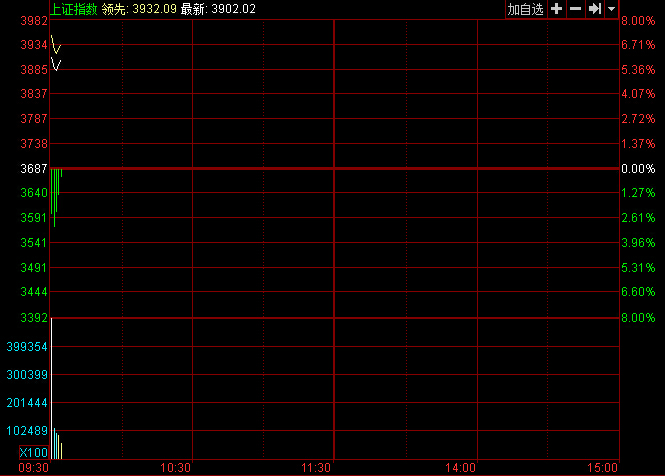This screenshot has width=665, height=476.
Task: Select the 11:30 time marker
Action: 316,467
